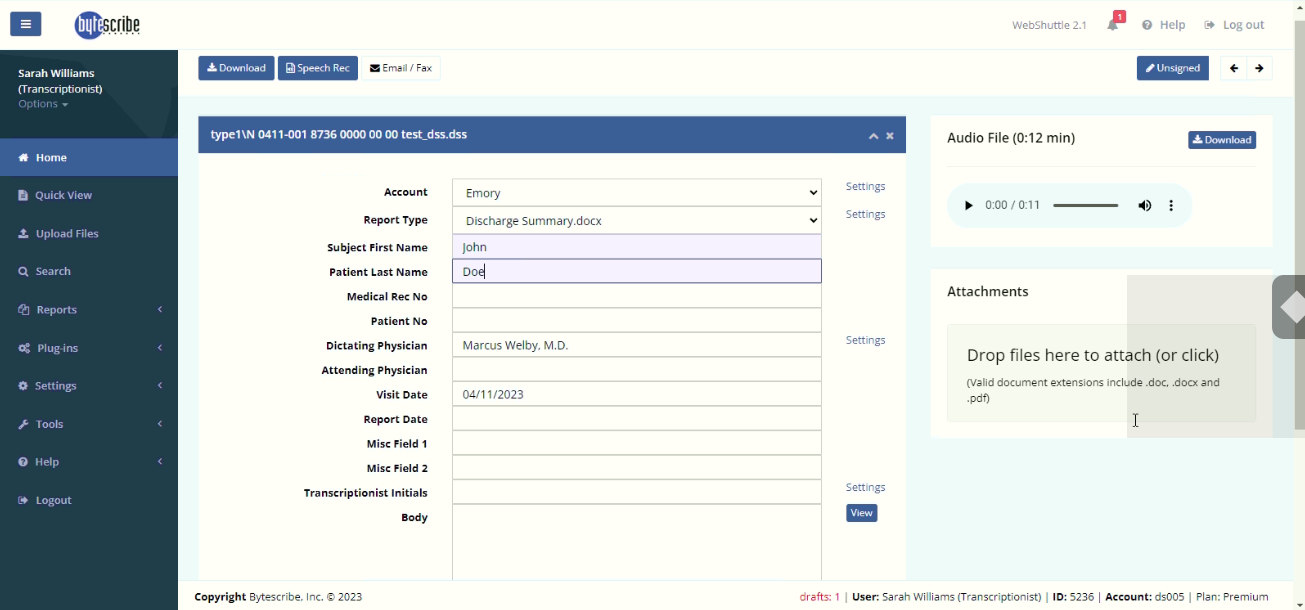The height and width of the screenshot is (610, 1305).
Task: Collapse the document panel with chevron
Action: (x=873, y=135)
